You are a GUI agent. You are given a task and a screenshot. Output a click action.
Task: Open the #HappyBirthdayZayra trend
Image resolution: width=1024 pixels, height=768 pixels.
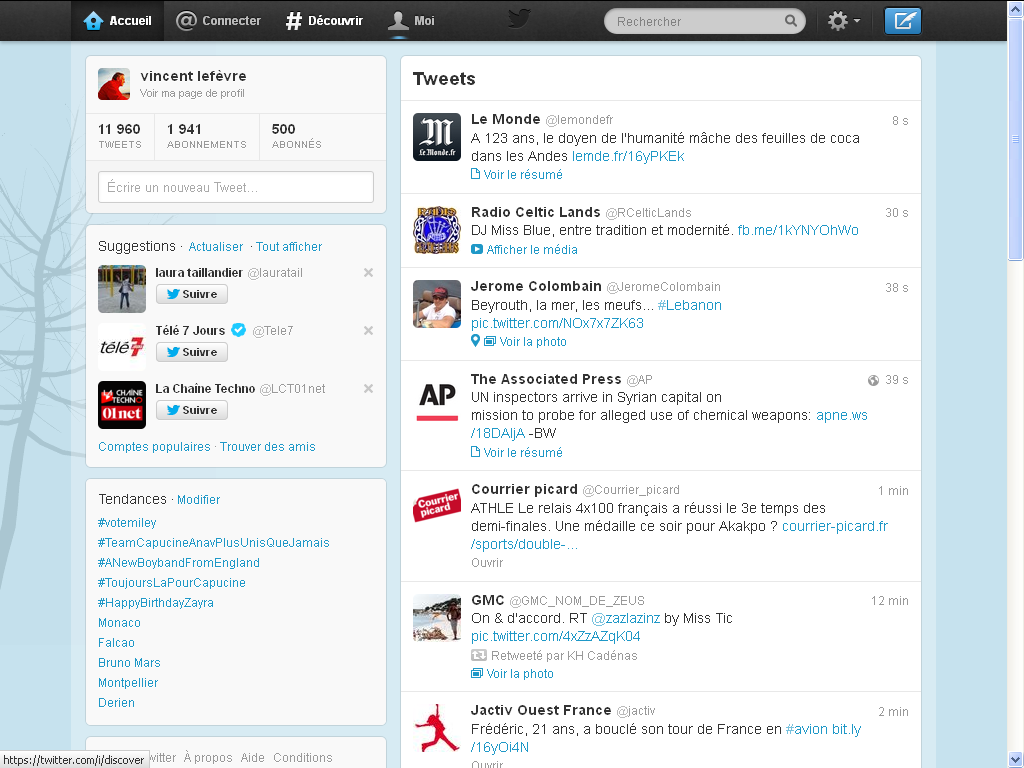(155, 603)
